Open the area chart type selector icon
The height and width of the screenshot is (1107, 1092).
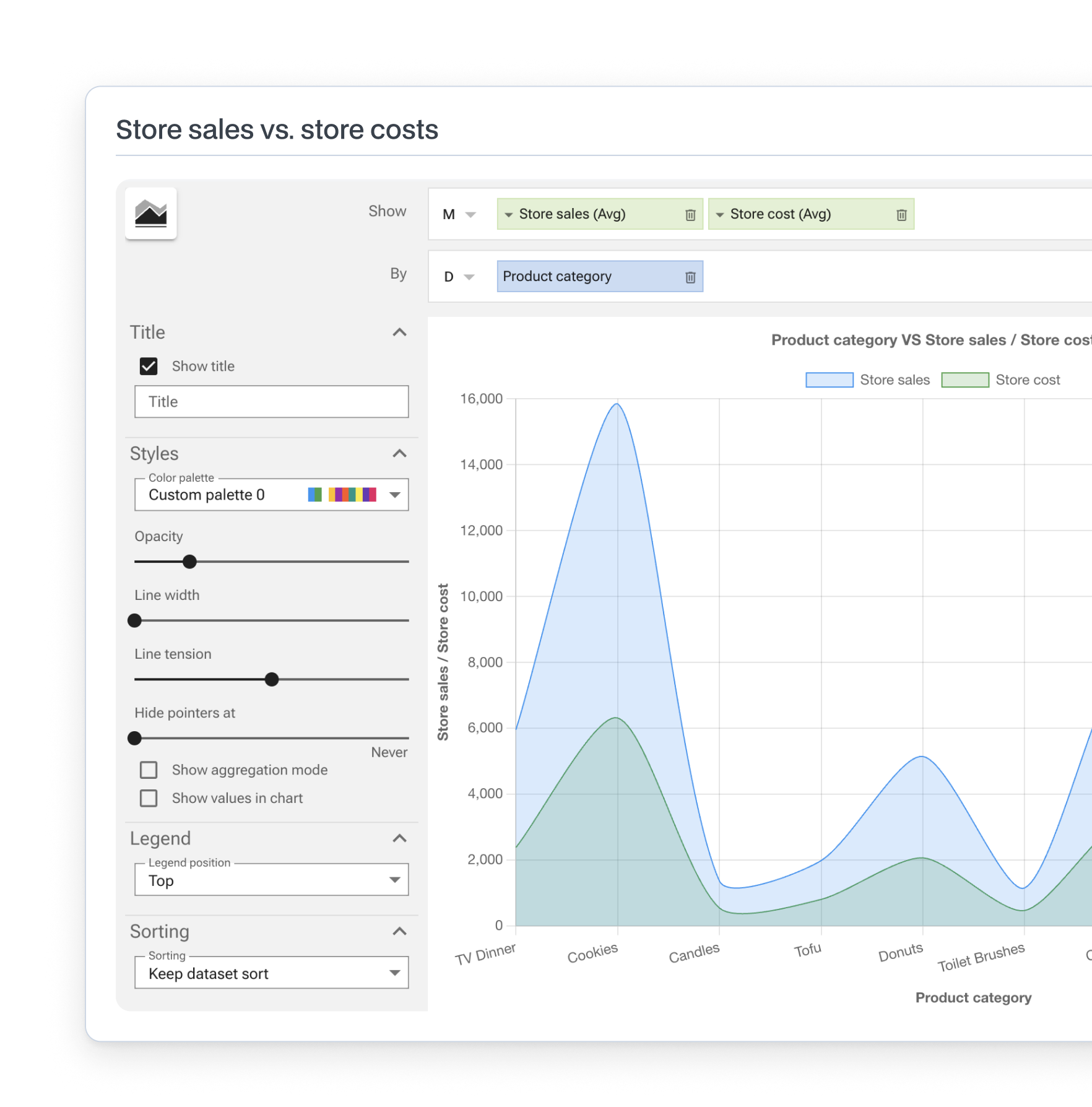(151, 214)
